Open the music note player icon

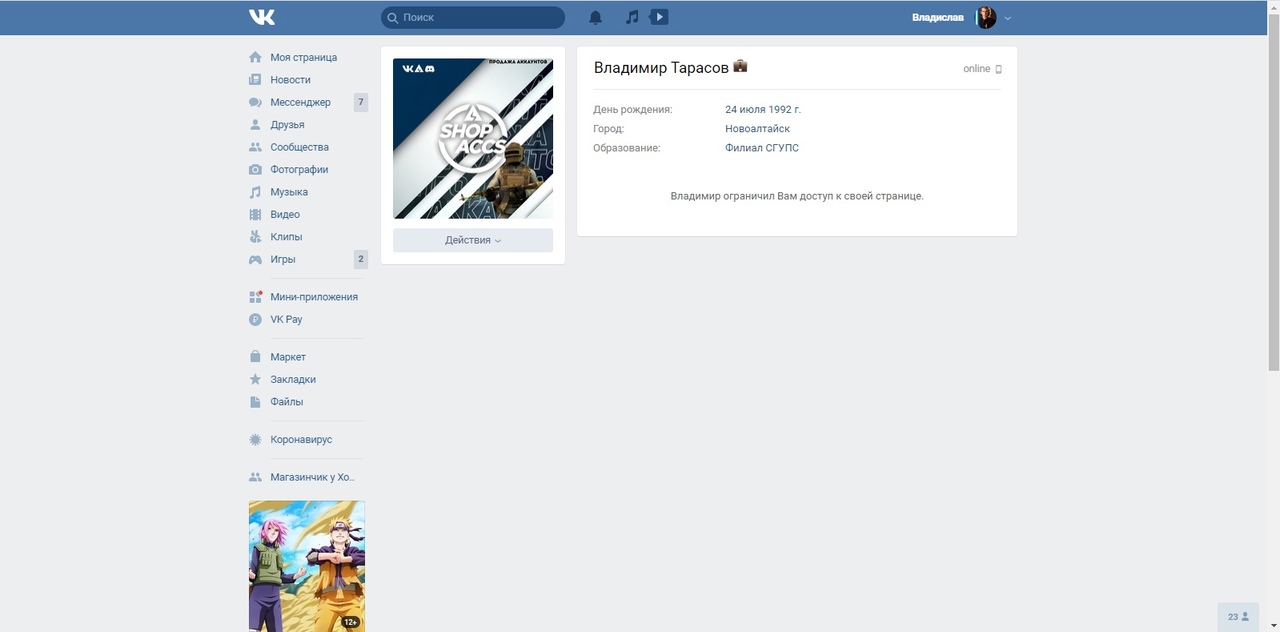tap(631, 17)
